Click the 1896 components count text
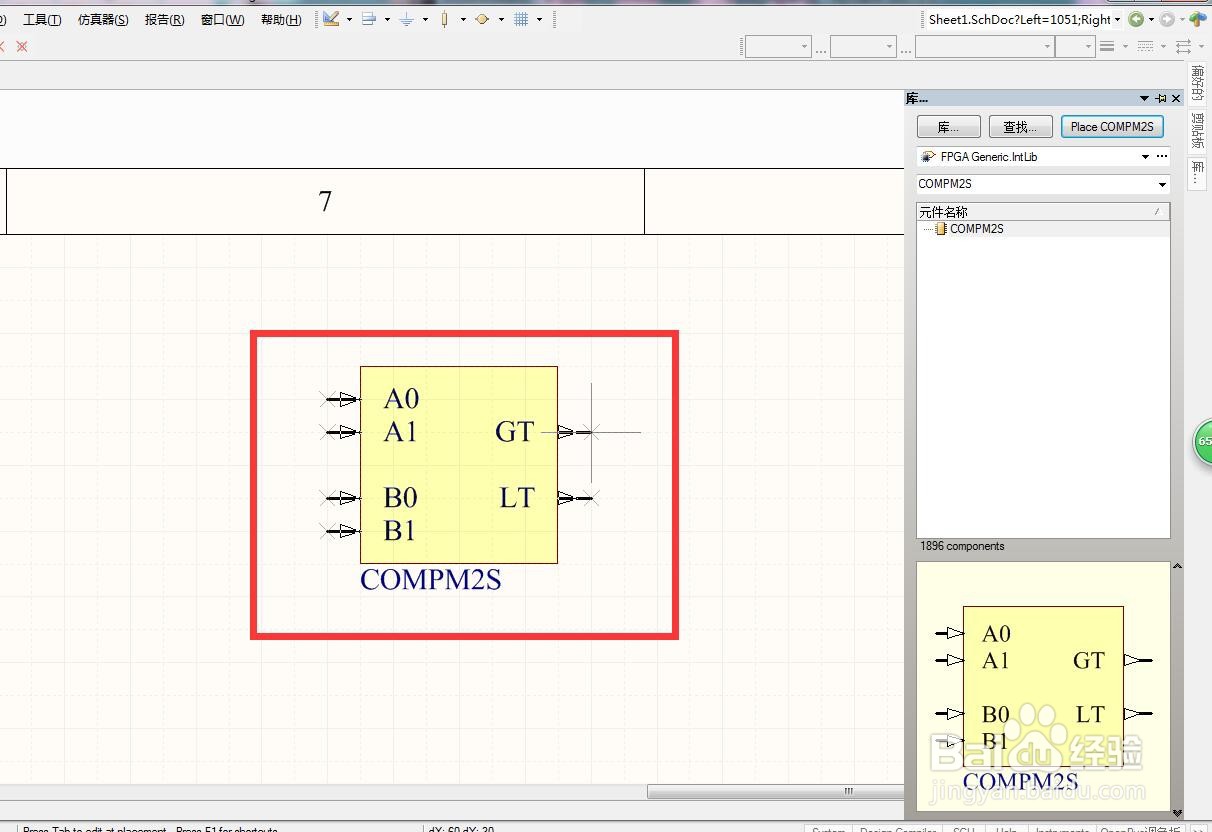1212x832 pixels. (962, 546)
